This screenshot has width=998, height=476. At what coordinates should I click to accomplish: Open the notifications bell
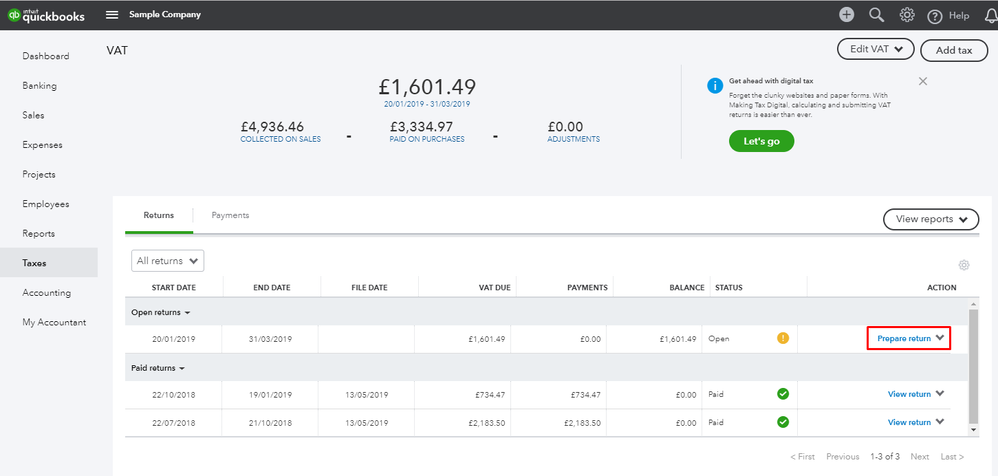coord(989,15)
